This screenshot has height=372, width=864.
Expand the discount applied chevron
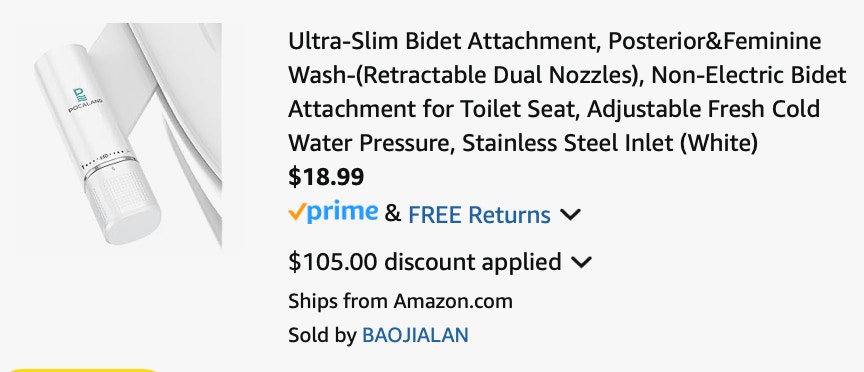point(581,262)
